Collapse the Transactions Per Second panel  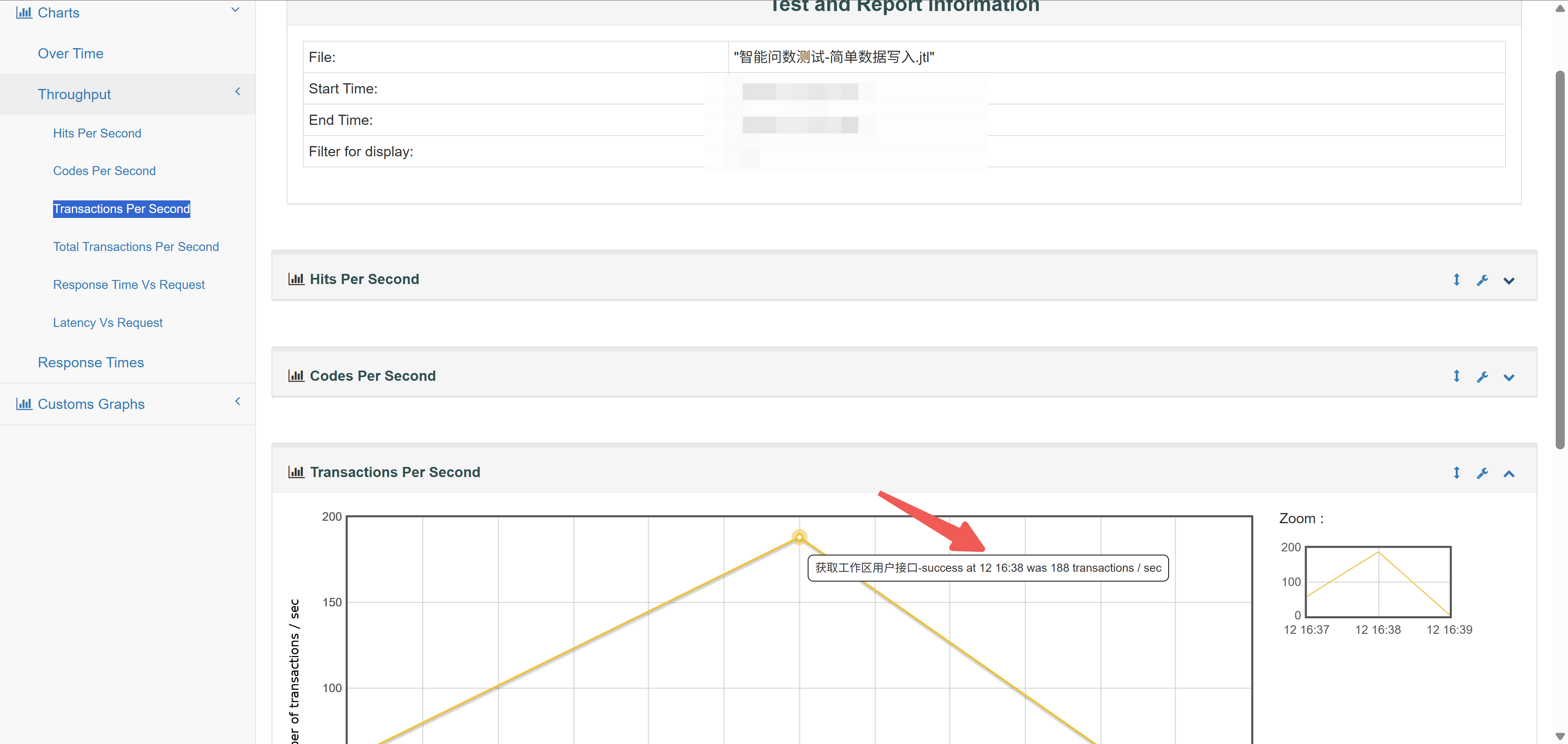pyautogui.click(x=1509, y=474)
